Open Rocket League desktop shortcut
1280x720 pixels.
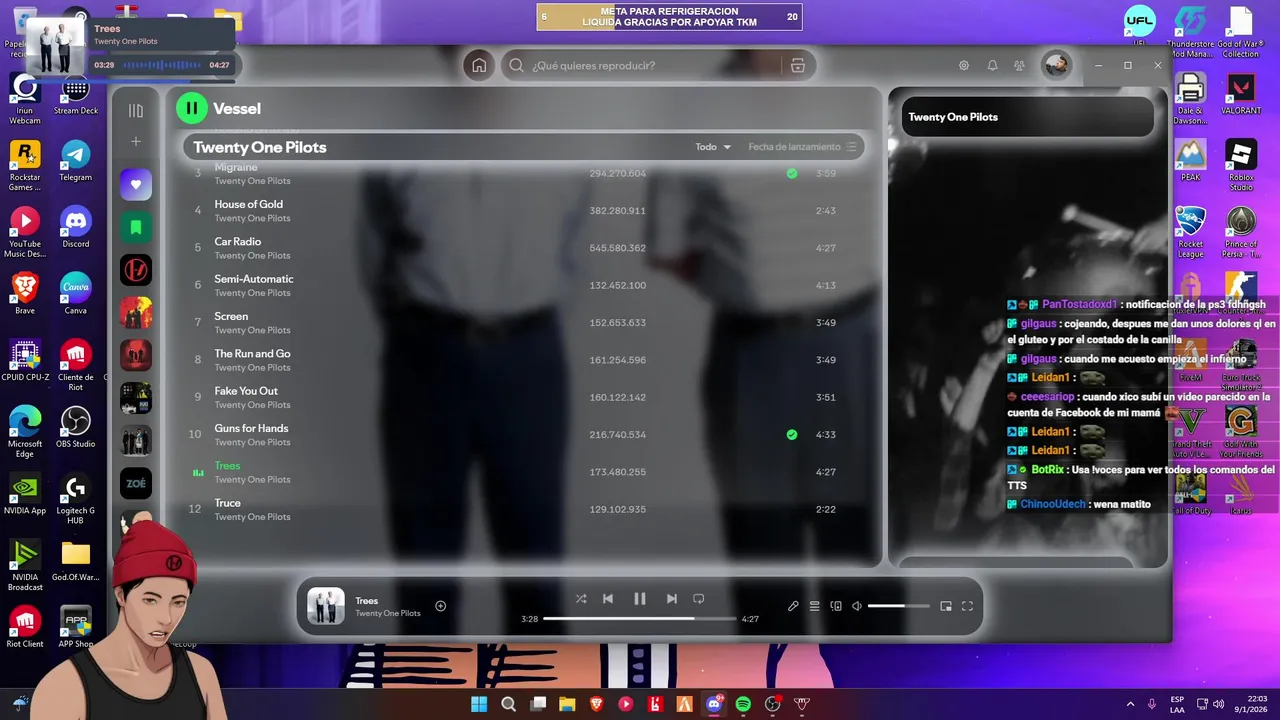(1190, 232)
